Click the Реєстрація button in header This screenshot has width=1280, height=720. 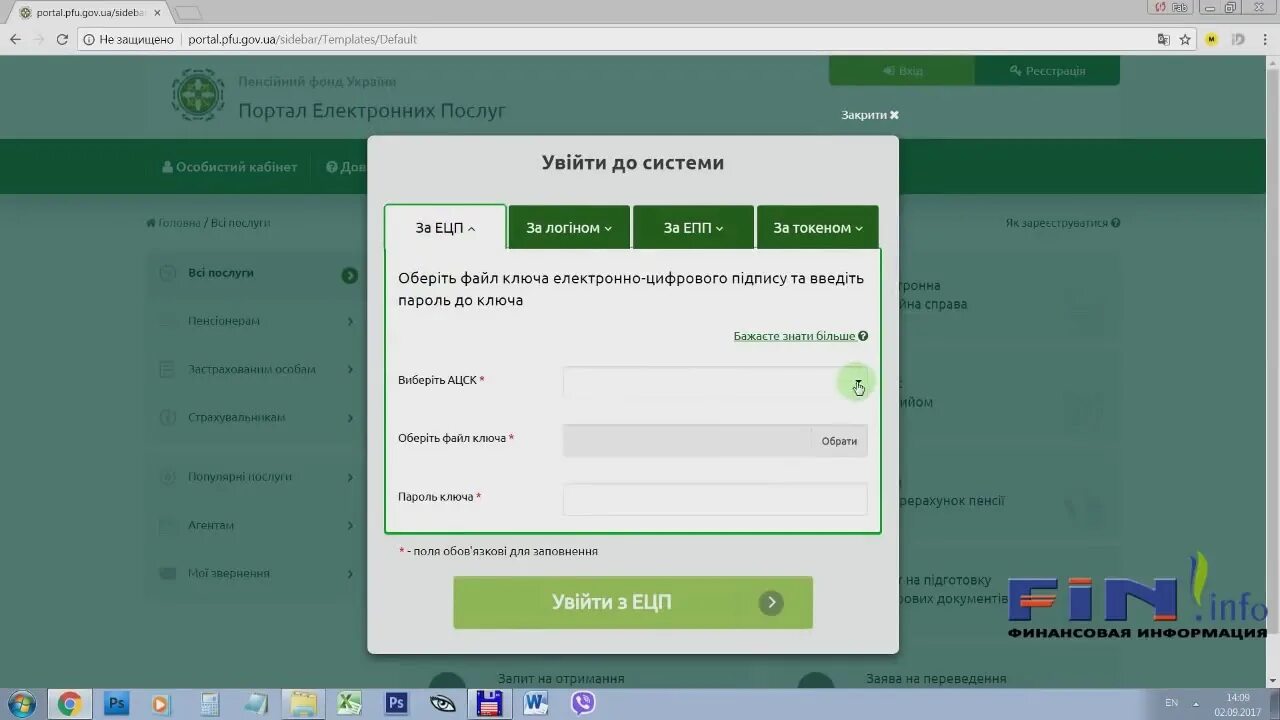(x=1047, y=71)
